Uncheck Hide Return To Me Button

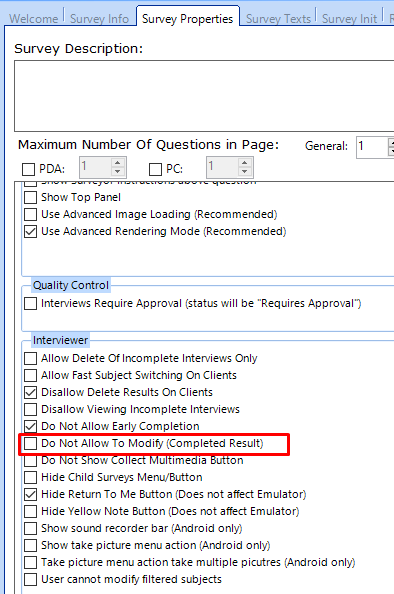click(x=31, y=494)
